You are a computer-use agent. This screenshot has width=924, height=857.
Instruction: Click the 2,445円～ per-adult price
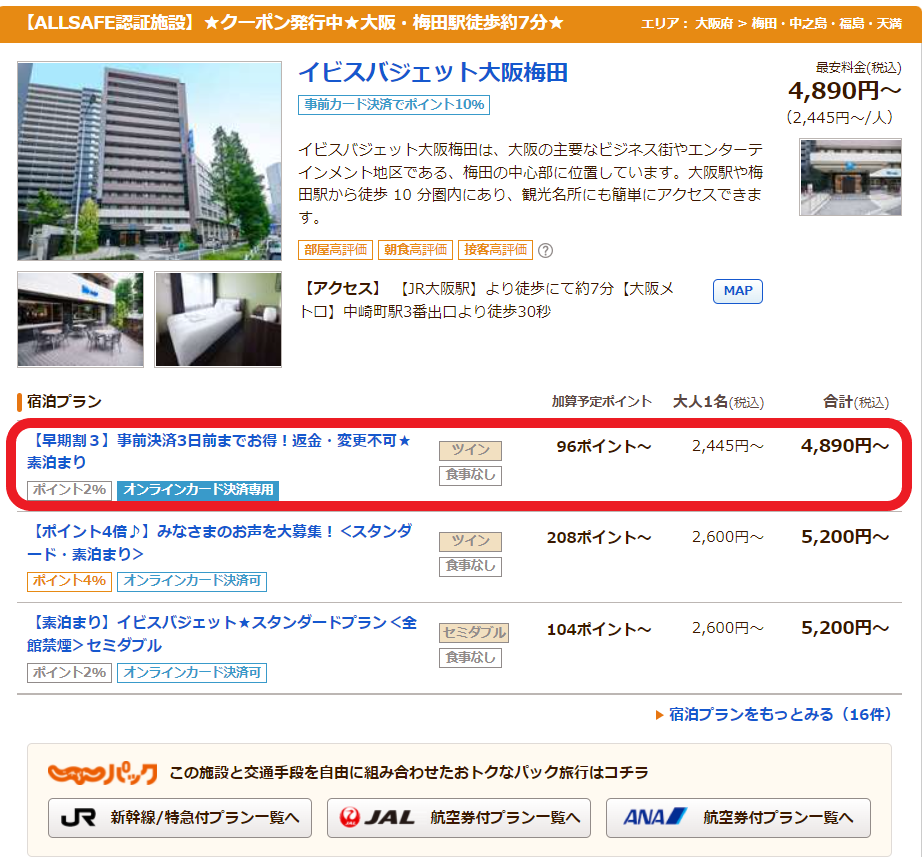728,446
